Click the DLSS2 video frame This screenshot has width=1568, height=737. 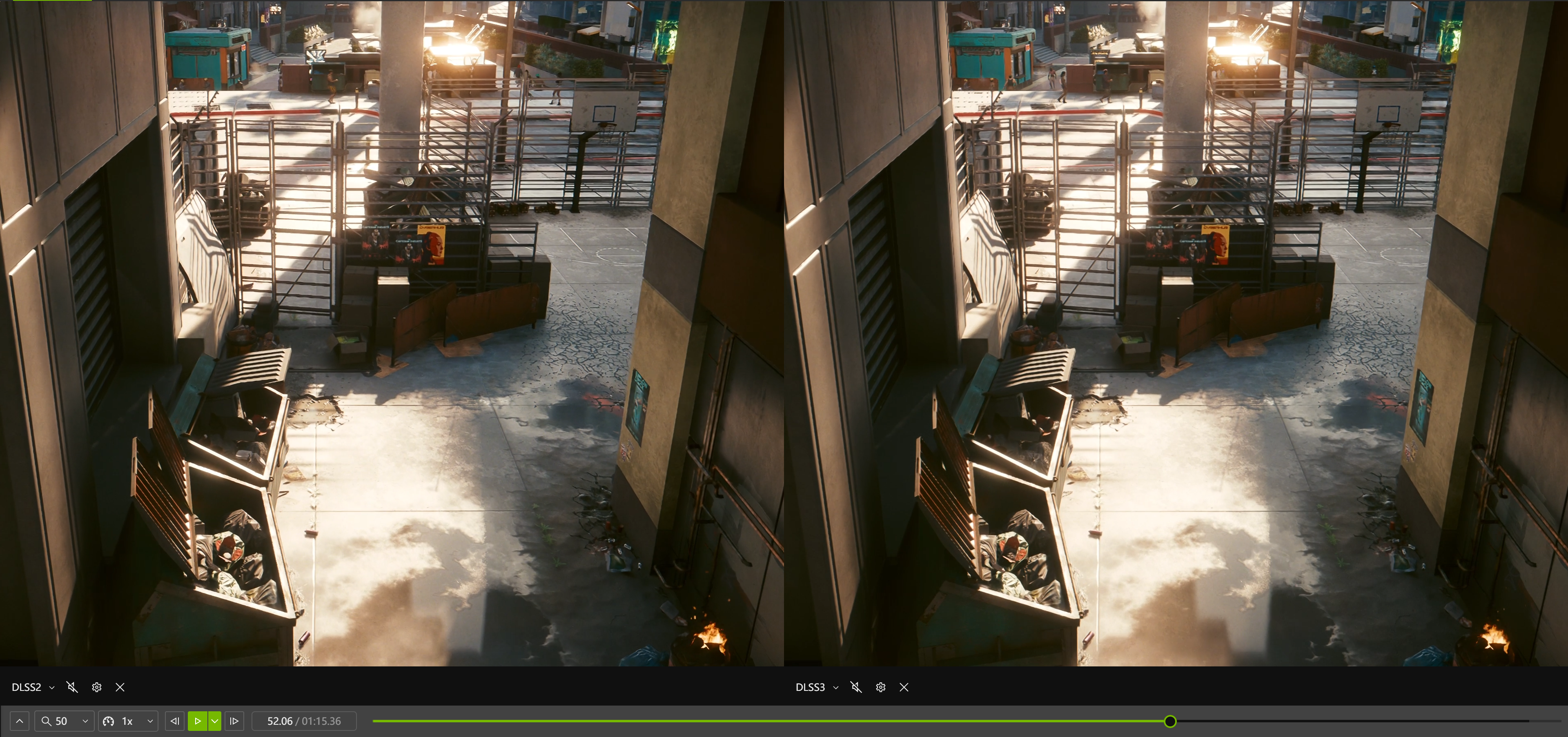point(392,333)
